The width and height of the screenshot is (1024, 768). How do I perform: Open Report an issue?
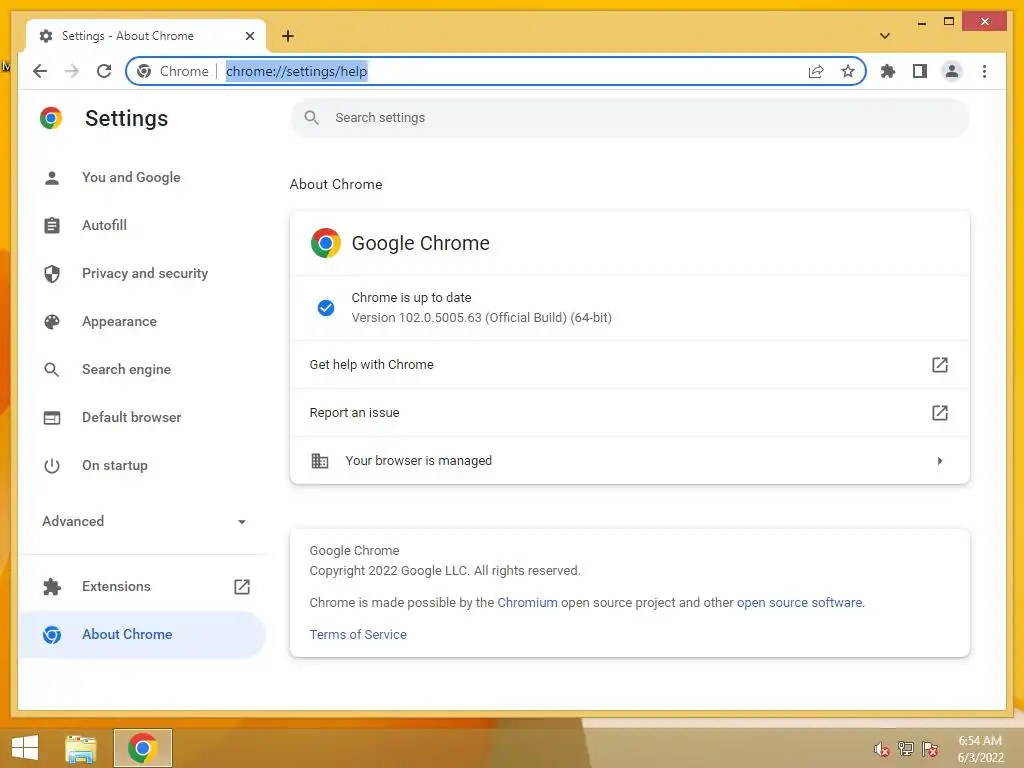(x=630, y=413)
